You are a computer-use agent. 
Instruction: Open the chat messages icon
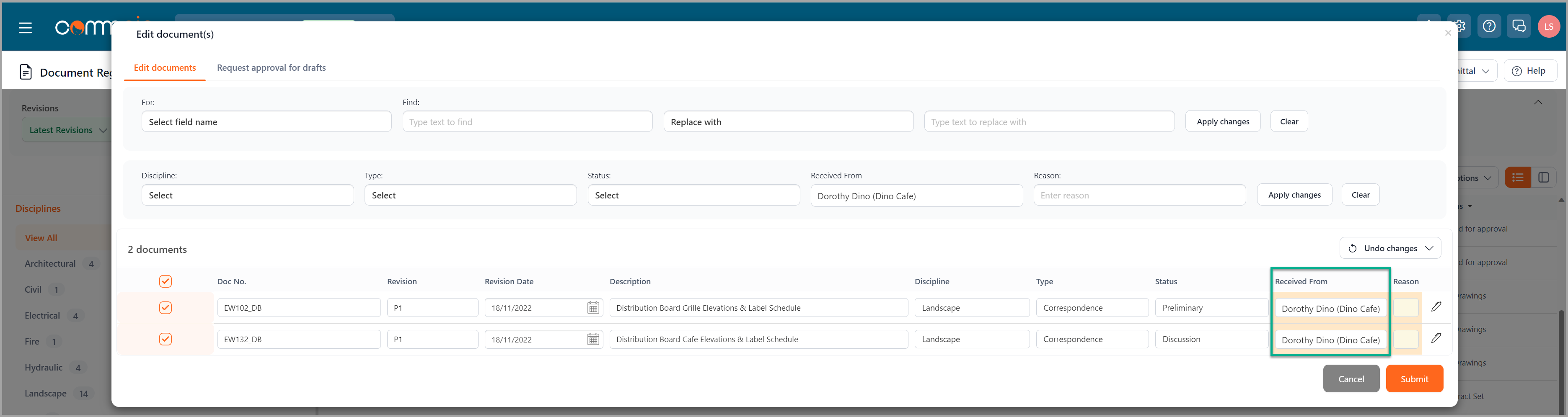pos(1519,26)
